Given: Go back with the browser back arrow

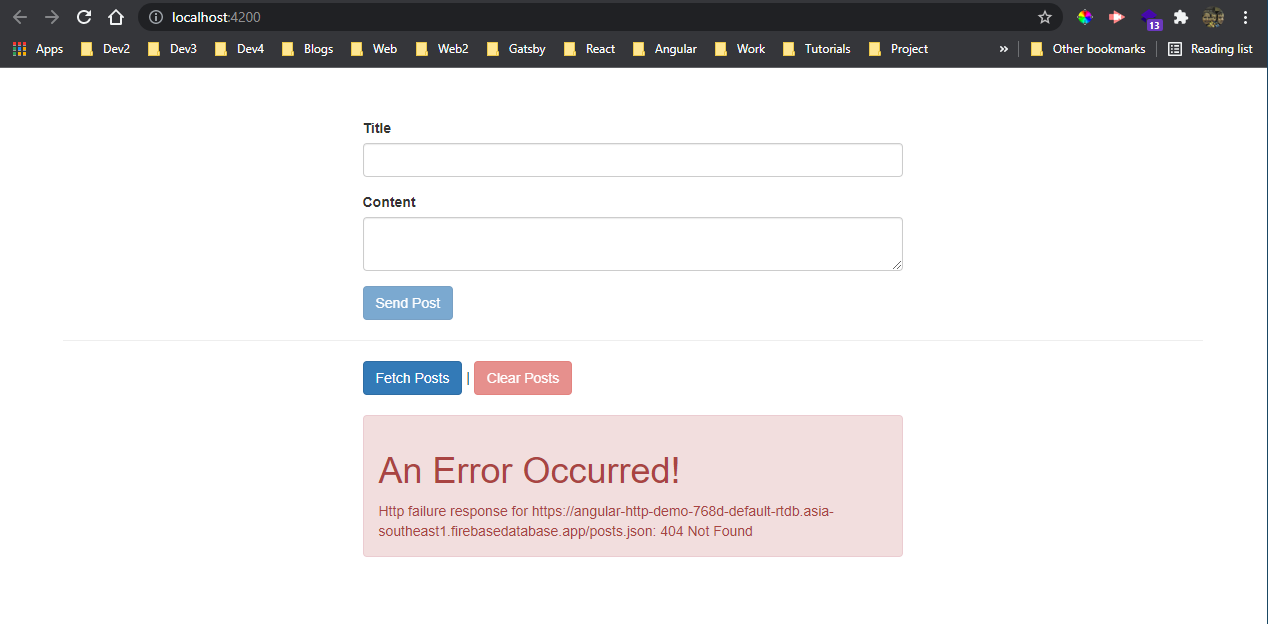Looking at the screenshot, I should (20, 17).
